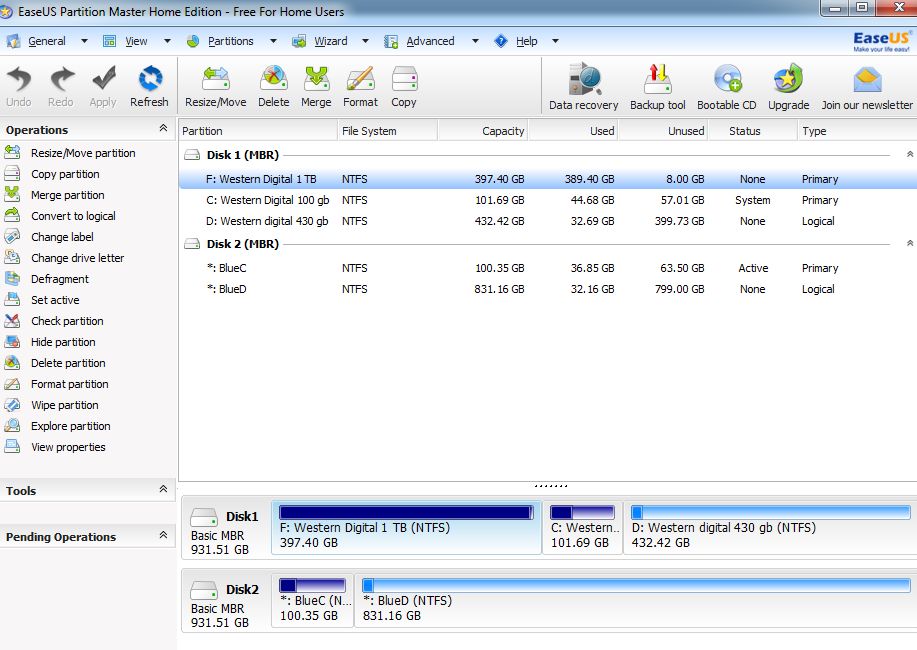Open the Advanced menu dropdown arrow

475,42
